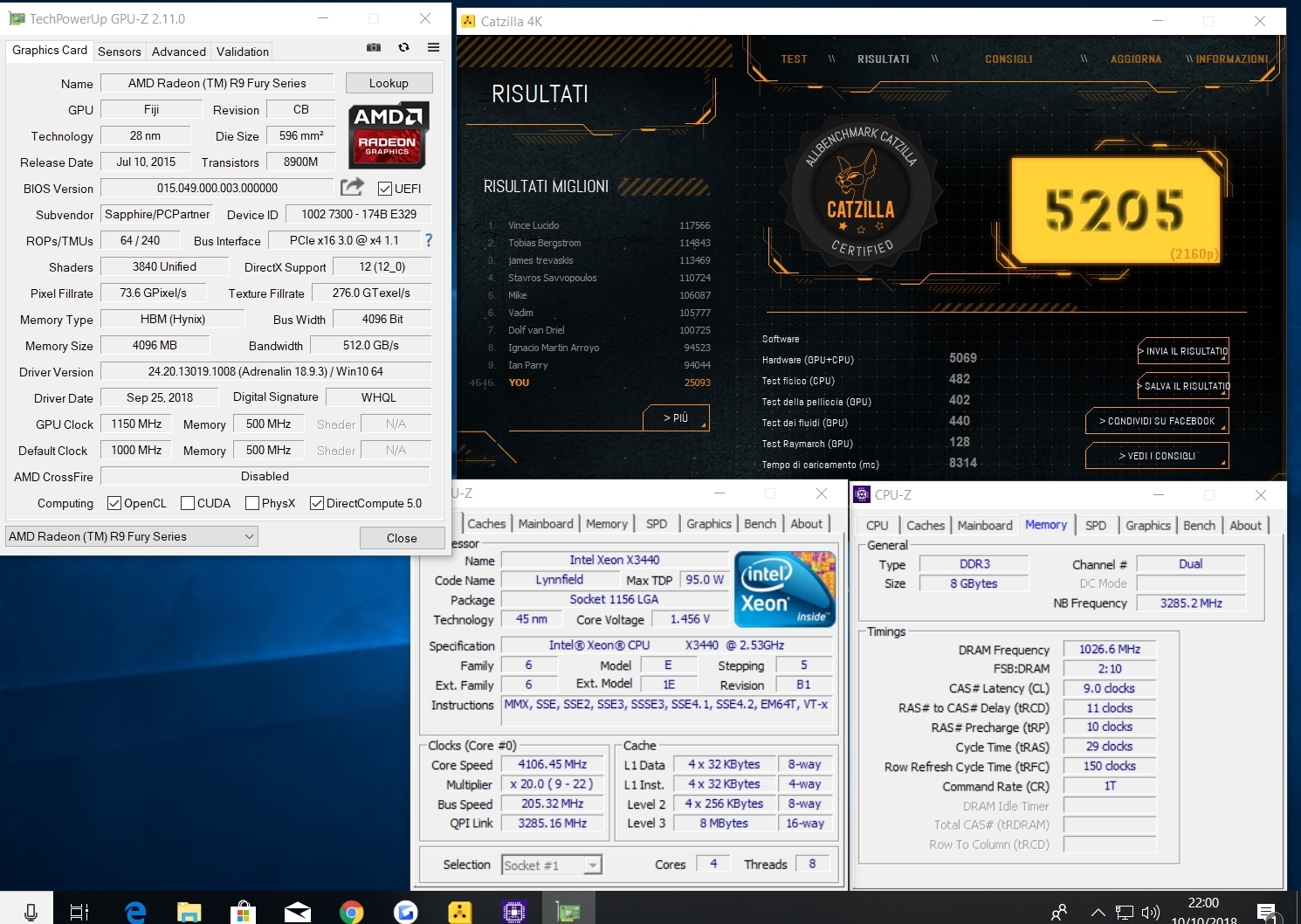Image resolution: width=1301 pixels, height=924 pixels.
Task: Toggle the OpenCL checkbox
Action: click(x=114, y=503)
